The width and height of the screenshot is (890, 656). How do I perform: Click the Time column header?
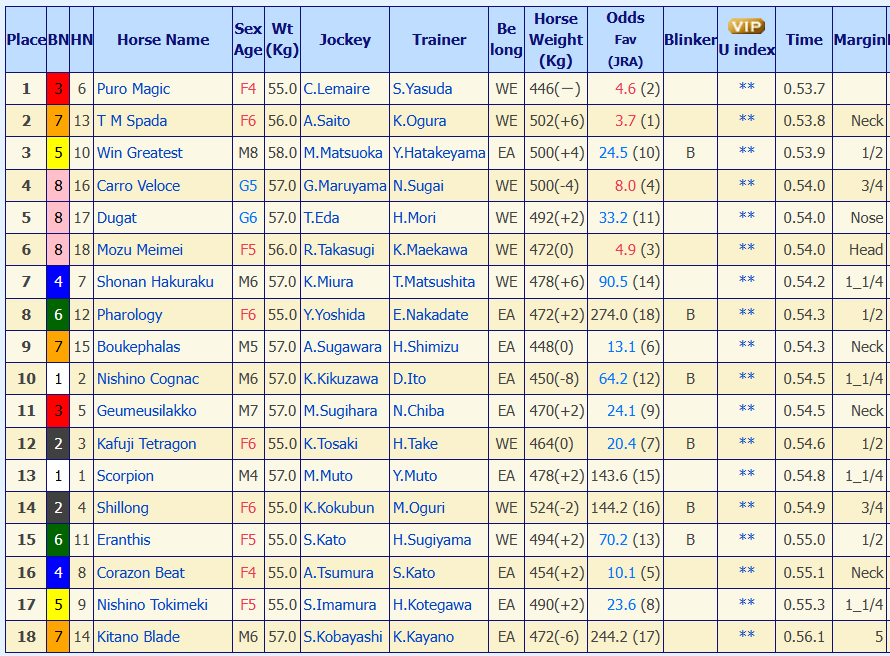804,40
